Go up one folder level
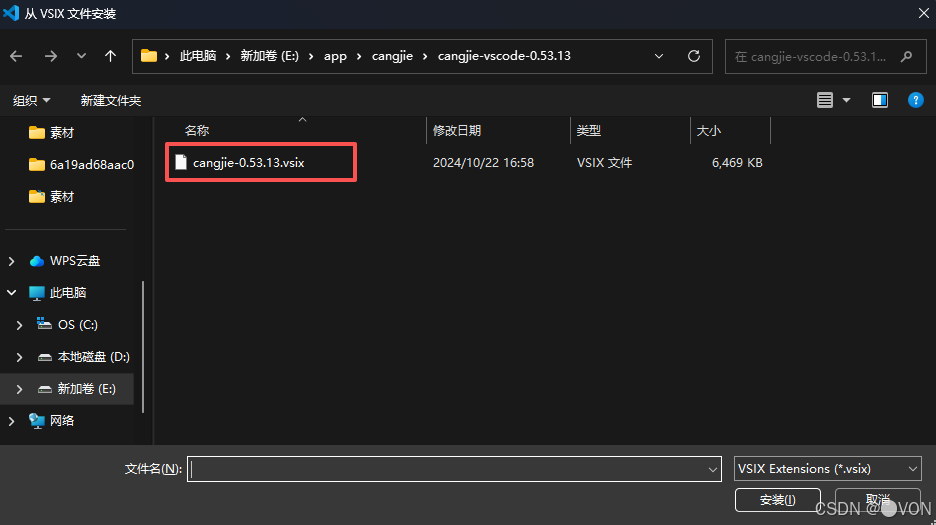This screenshot has height=525, width=936. tap(110, 56)
